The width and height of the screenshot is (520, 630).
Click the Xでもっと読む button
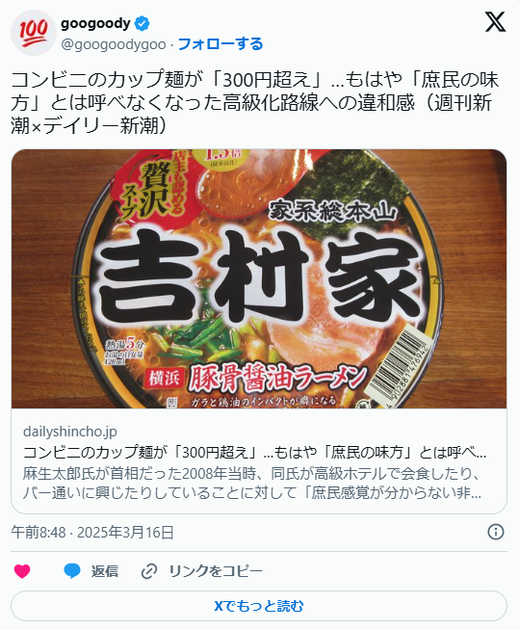click(259, 606)
